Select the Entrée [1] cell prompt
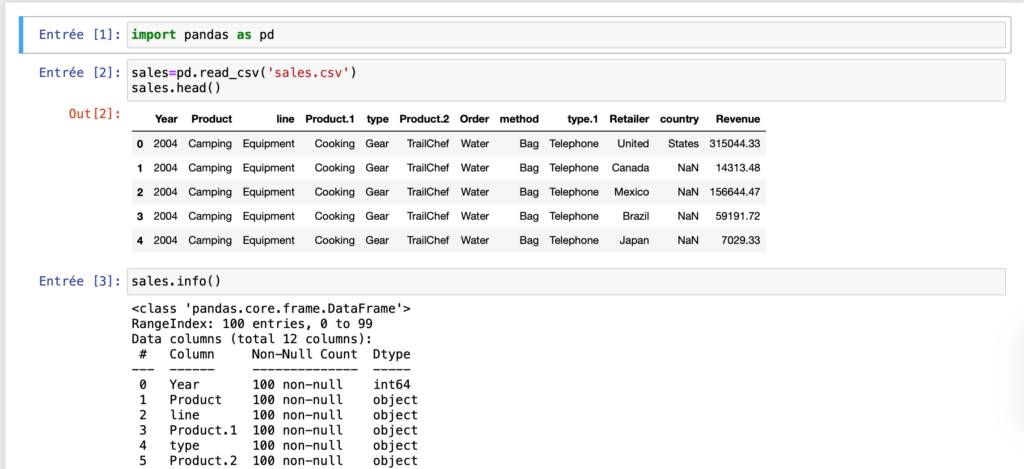 click(80, 35)
